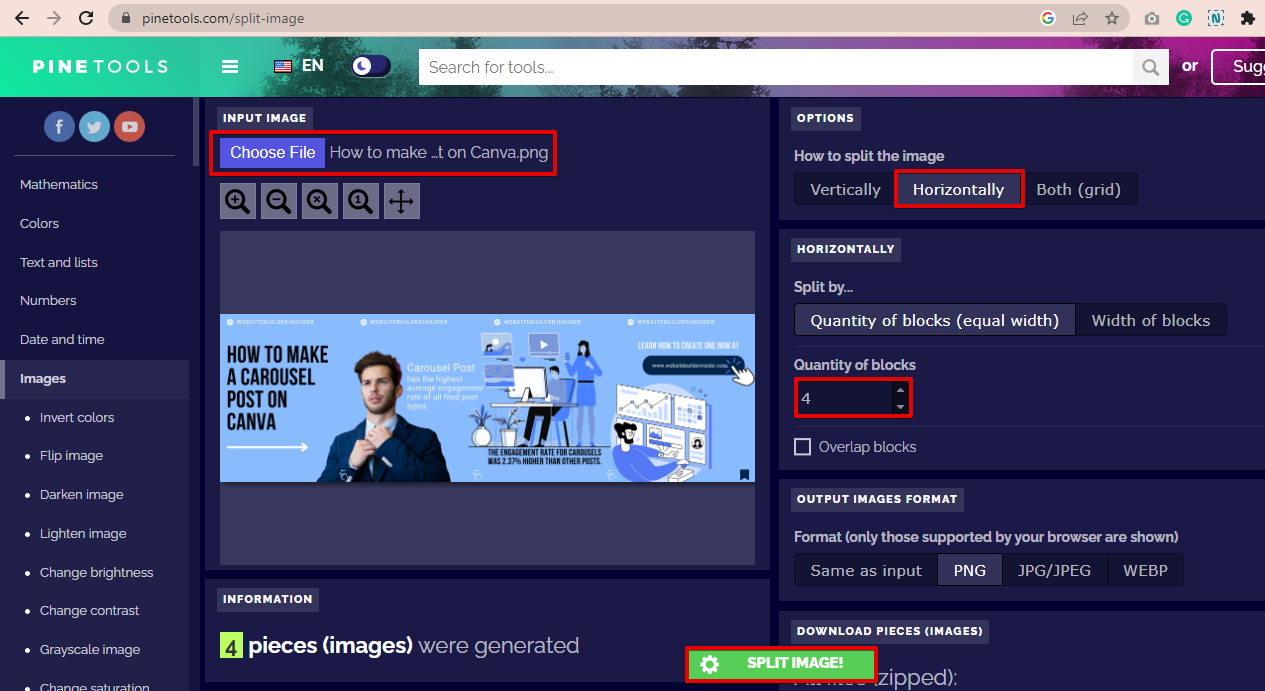
Task: Share this page icon
Action: [1080, 18]
